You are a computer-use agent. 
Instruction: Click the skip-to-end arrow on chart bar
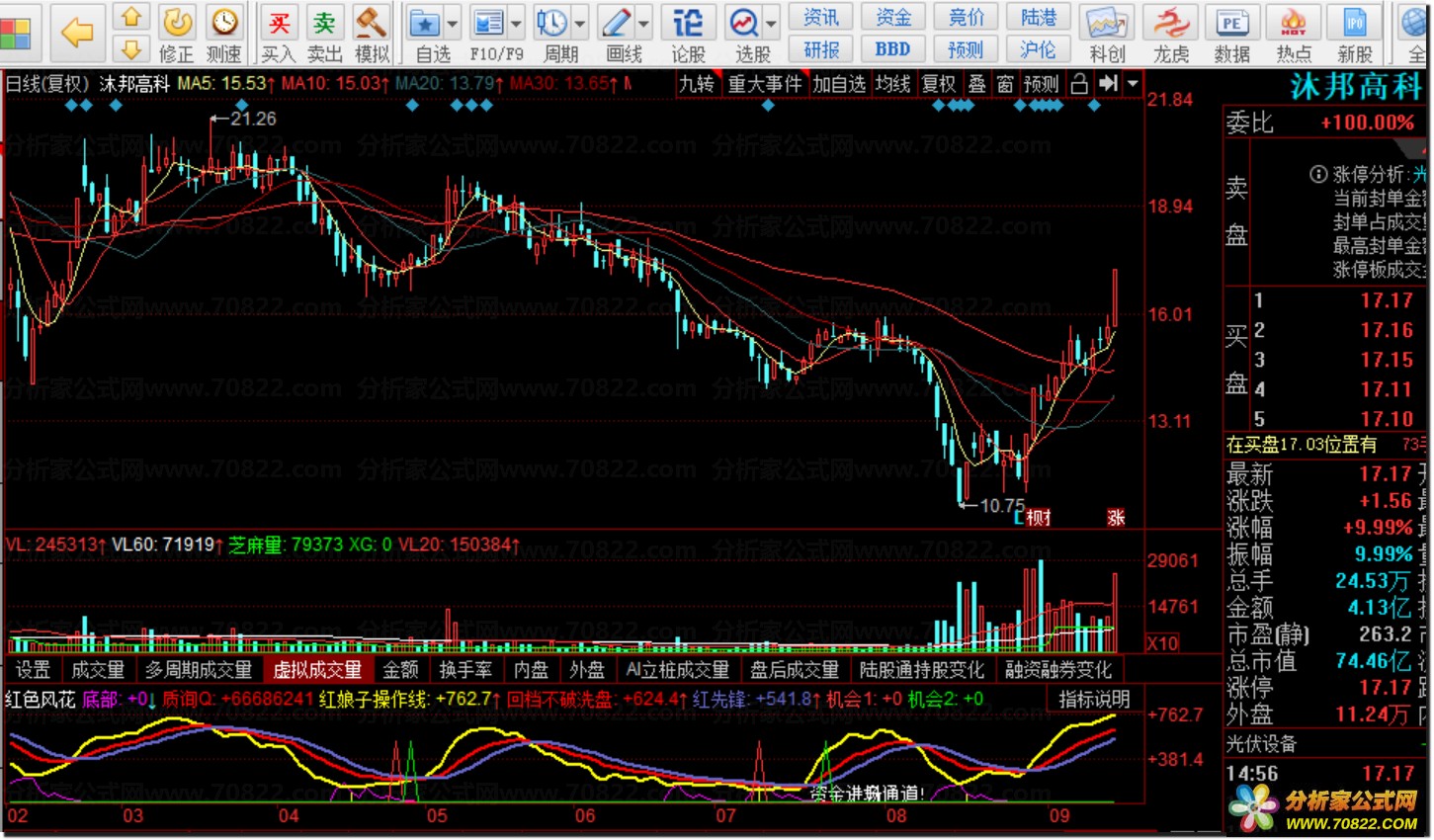click(x=1109, y=84)
